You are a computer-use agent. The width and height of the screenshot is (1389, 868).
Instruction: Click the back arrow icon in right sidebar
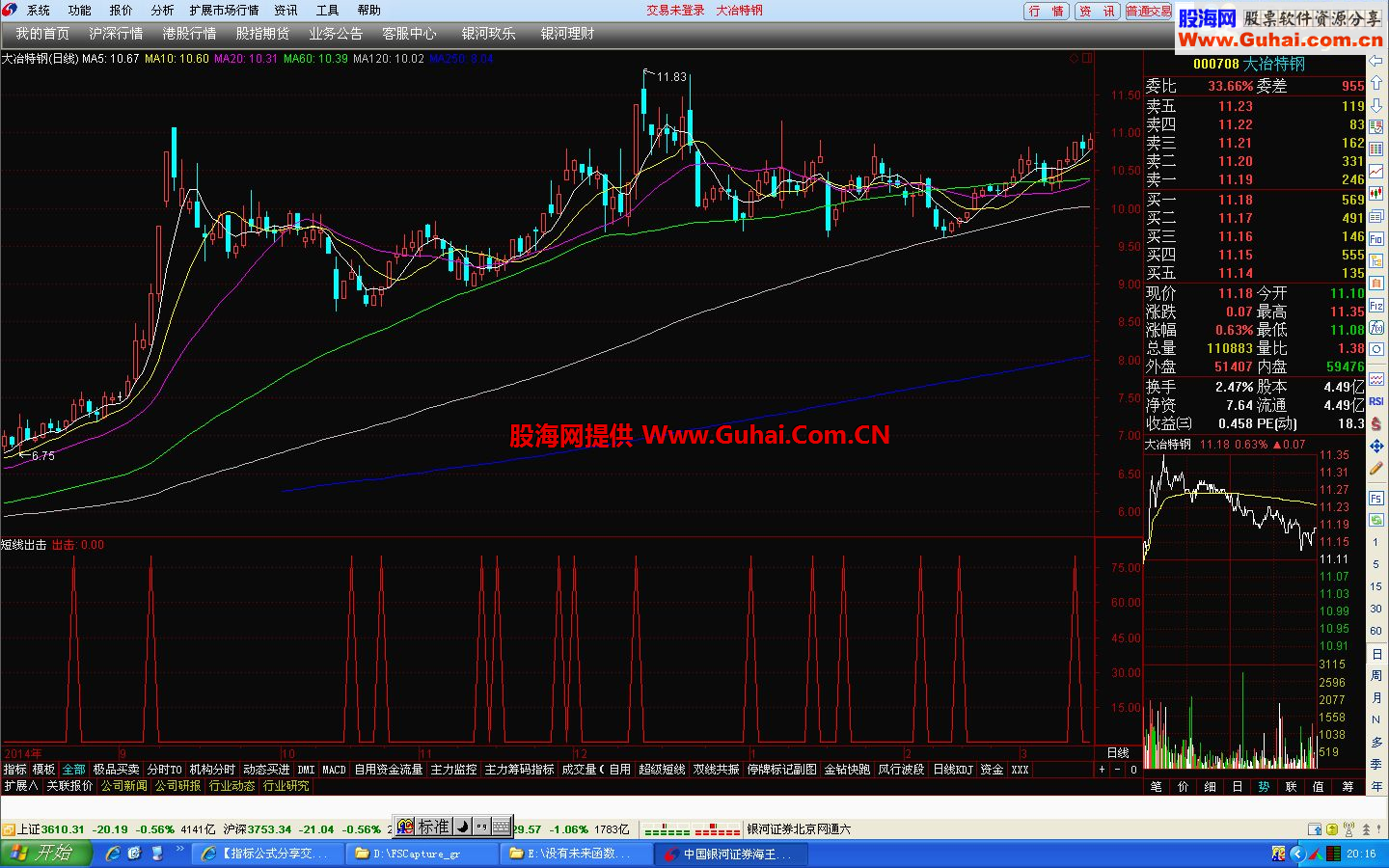pyautogui.click(x=1376, y=61)
